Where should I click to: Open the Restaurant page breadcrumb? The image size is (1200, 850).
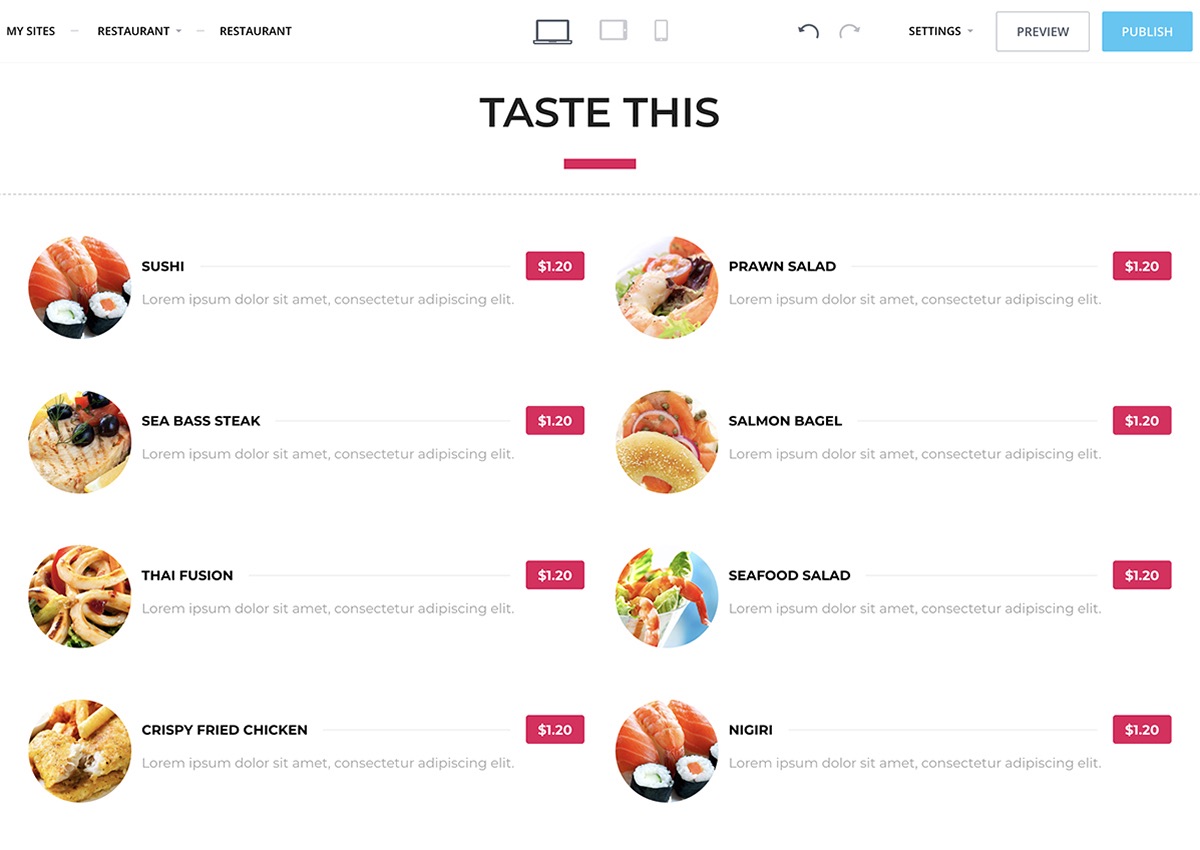tap(255, 31)
